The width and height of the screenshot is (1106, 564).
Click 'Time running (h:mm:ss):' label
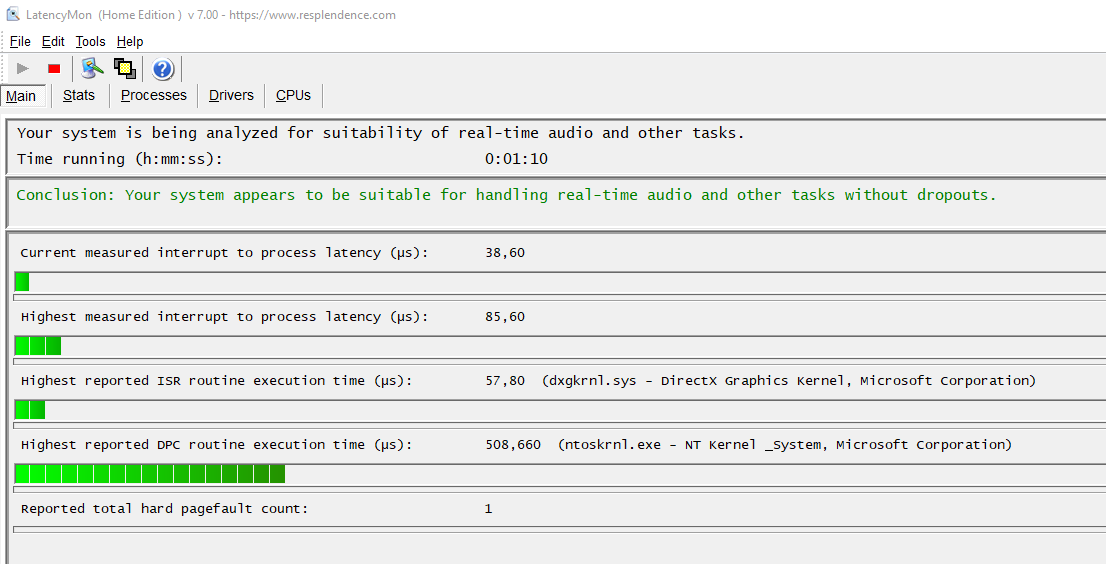[119, 159]
